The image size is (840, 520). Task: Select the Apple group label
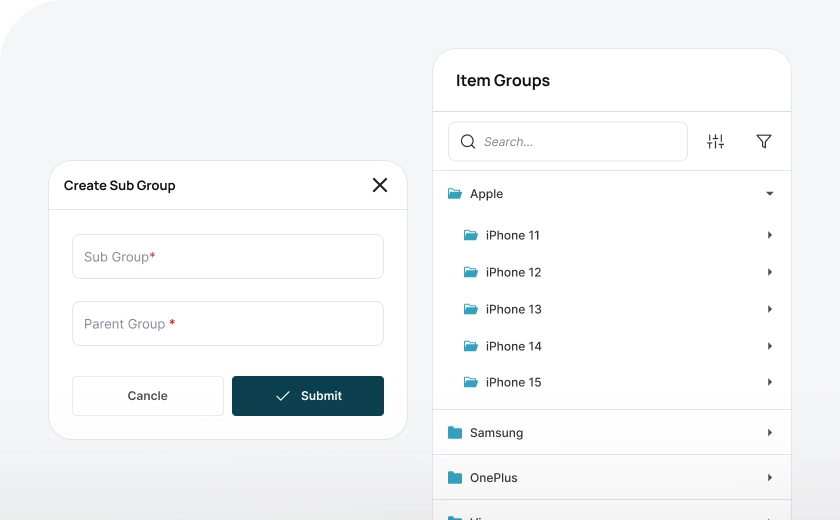(x=486, y=194)
